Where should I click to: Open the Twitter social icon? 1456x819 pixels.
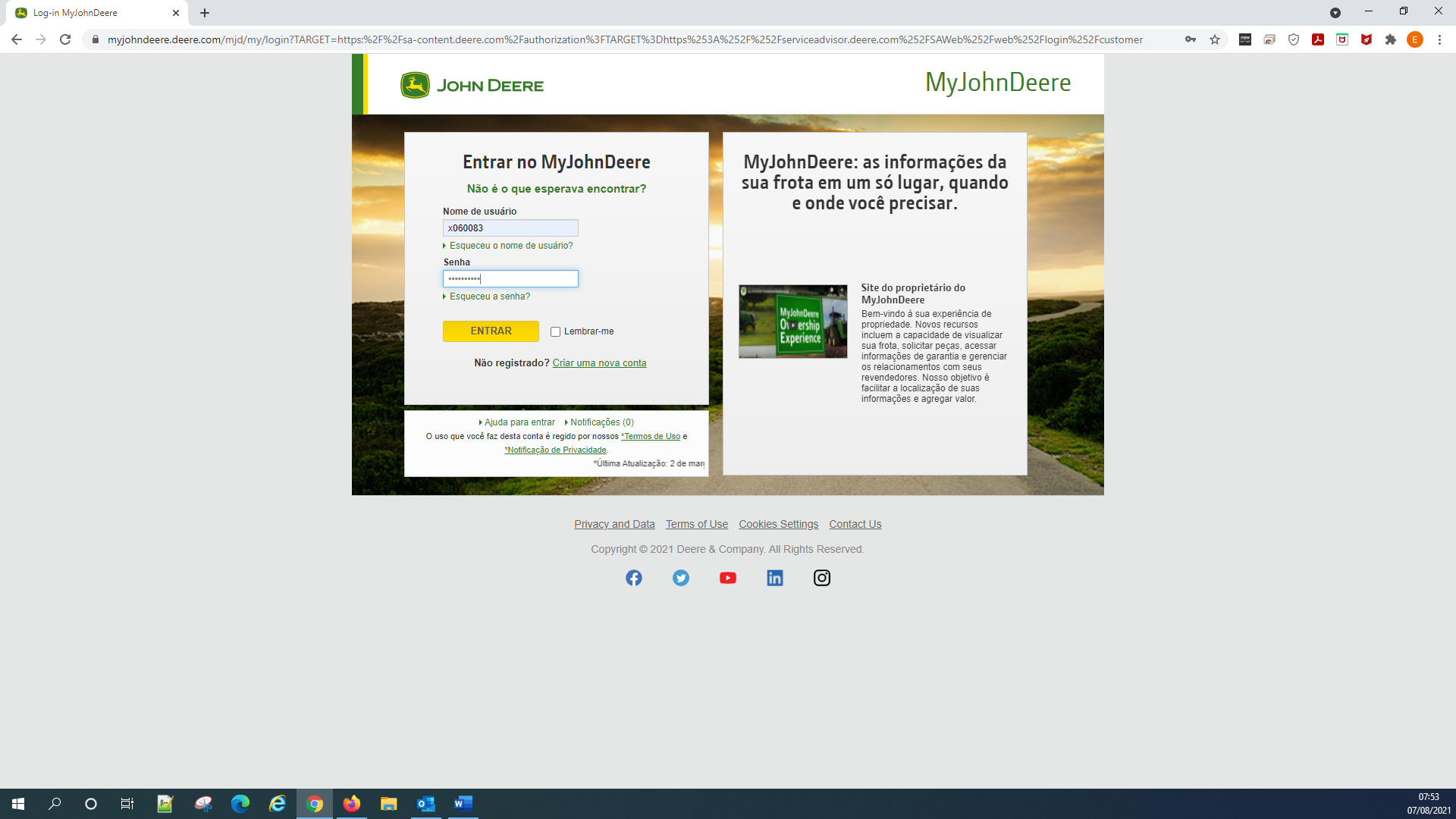681,578
